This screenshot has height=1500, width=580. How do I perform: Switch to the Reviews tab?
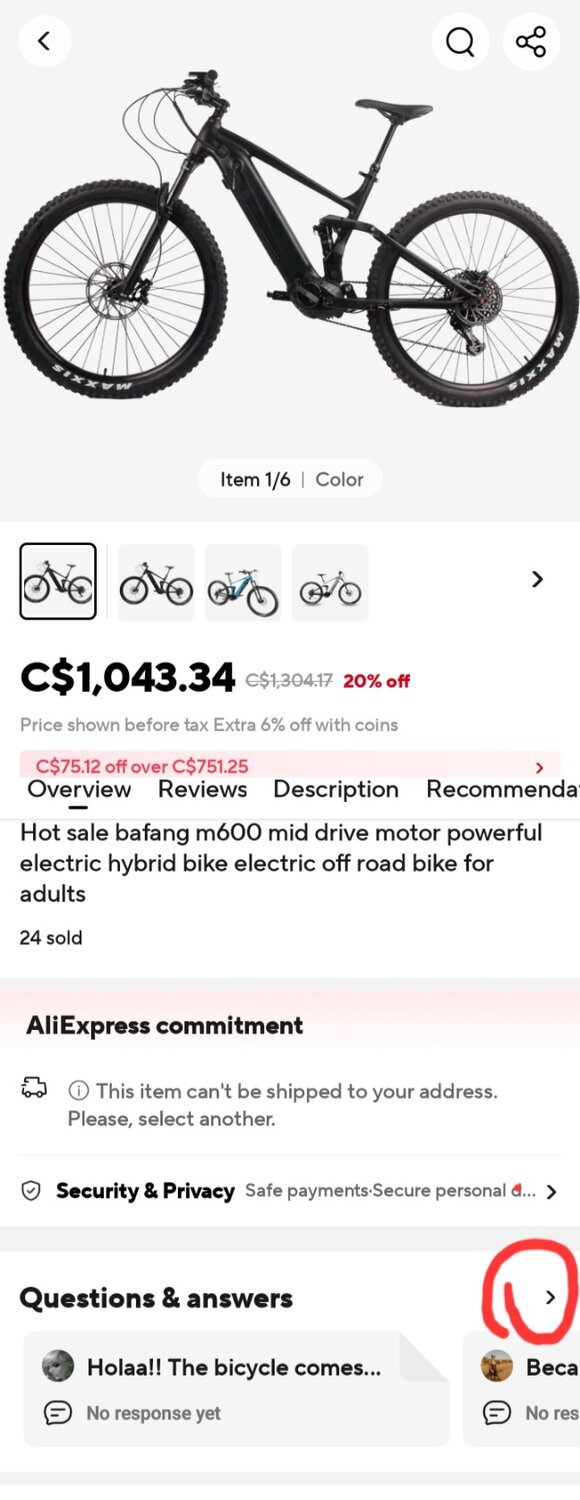point(202,789)
